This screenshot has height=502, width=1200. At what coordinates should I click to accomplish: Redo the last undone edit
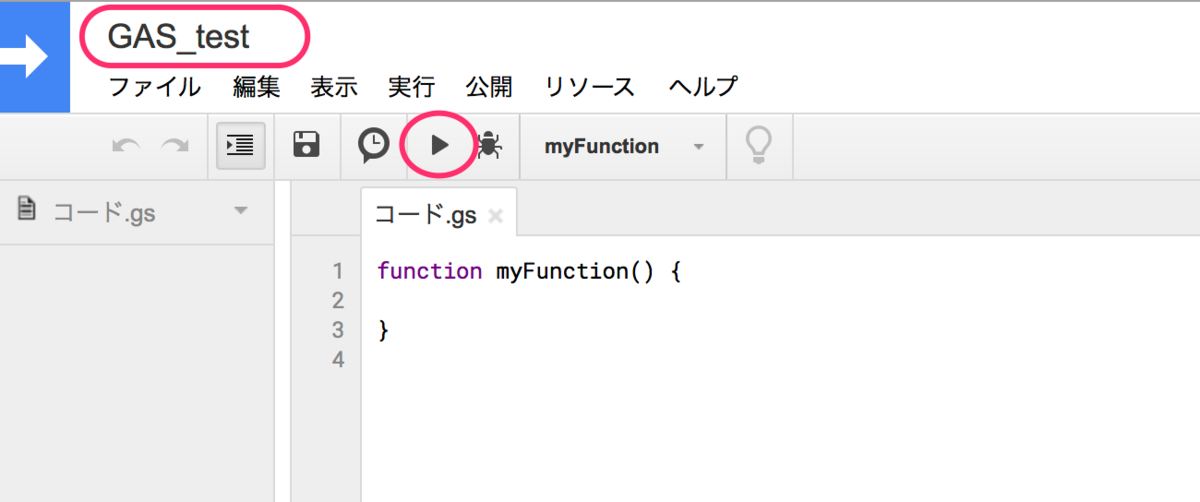click(x=175, y=146)
